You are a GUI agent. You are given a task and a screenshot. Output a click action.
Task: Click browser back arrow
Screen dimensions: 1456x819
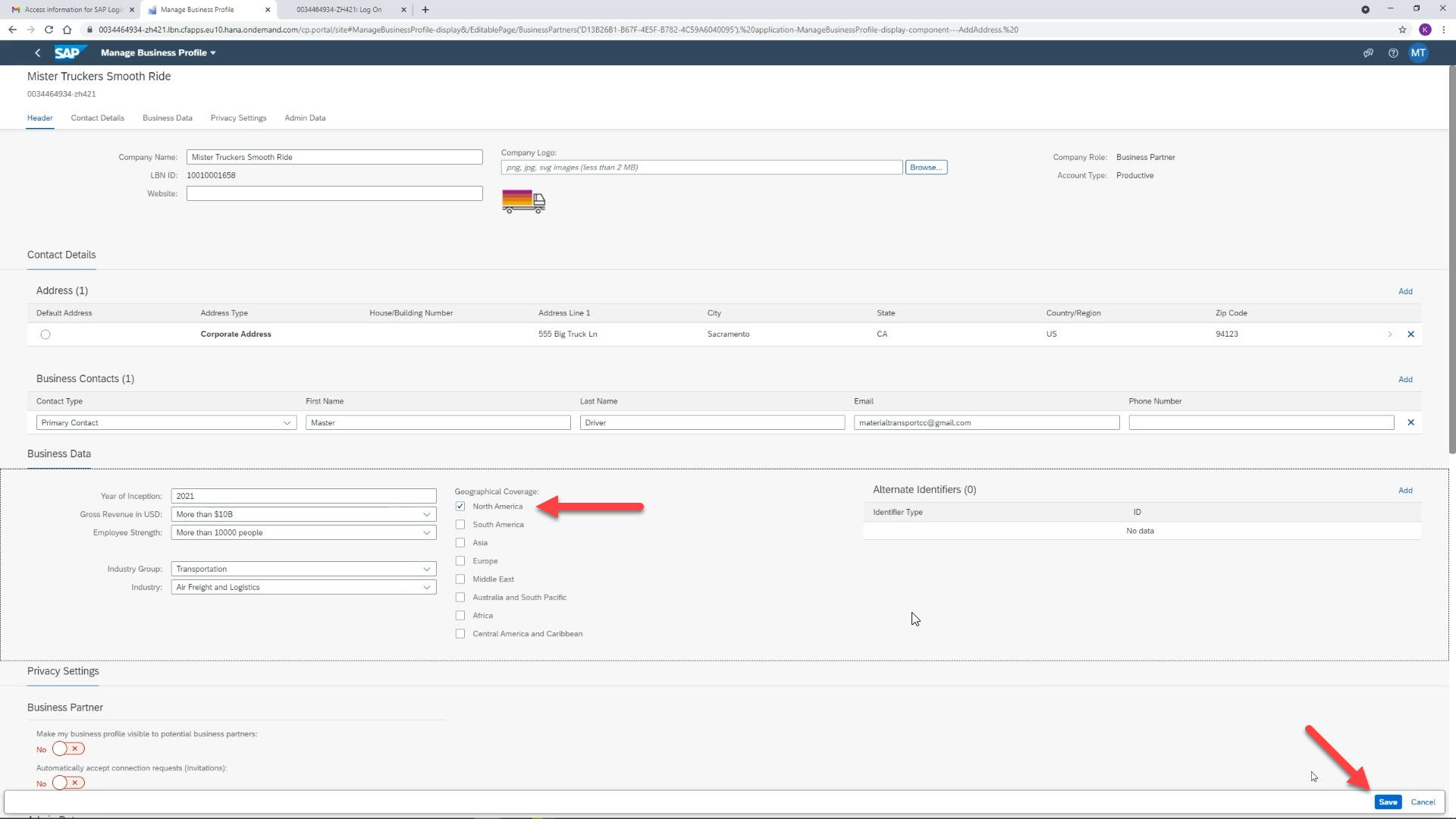(12, 30)
